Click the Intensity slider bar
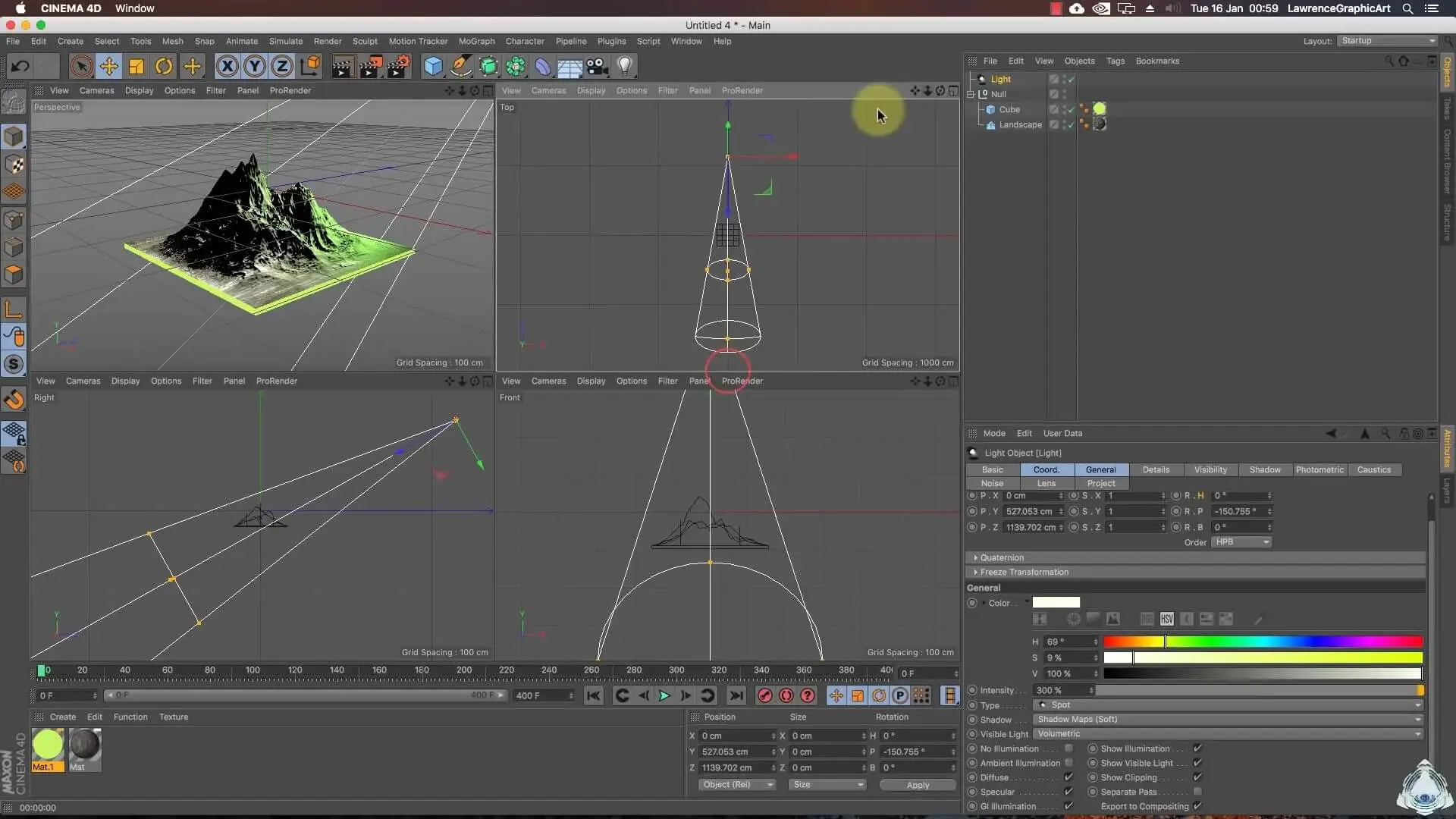Viewport: 1456px width, 819px height. (x=1260, y=690)
